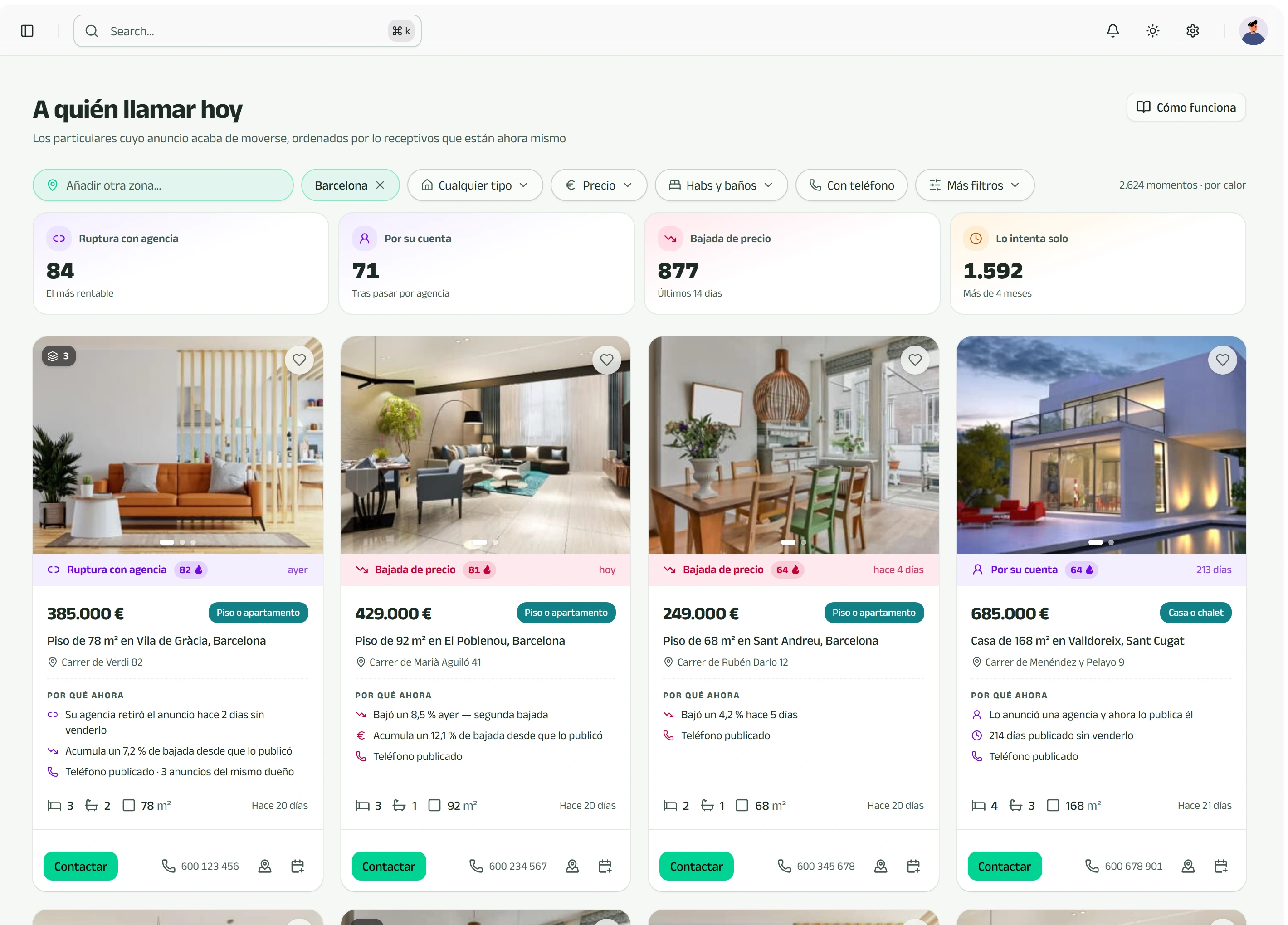Viewport: 1288px width, 925px height.
Task: Expand the Habs y baños dropdown
Action: pyautogui.click(x=721, y=185)
